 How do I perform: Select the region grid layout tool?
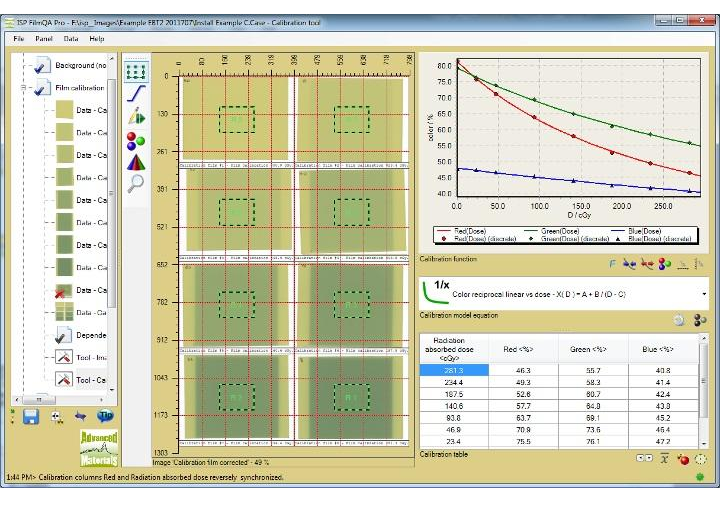(x=136, y=71)
